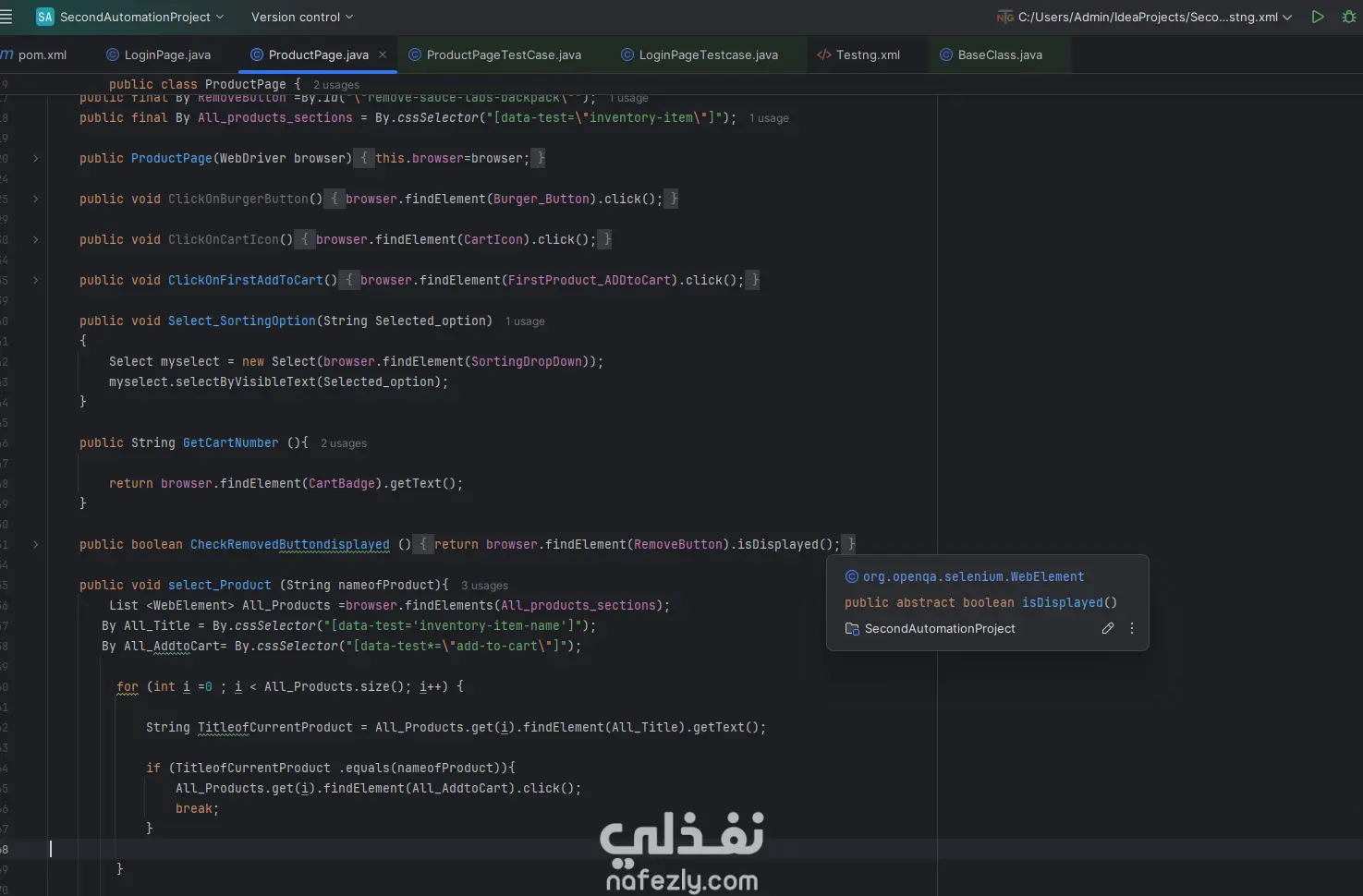Click the class icon in WebElement popup header
This screenshot has width=1363, height=896.
tap(852, 576)
